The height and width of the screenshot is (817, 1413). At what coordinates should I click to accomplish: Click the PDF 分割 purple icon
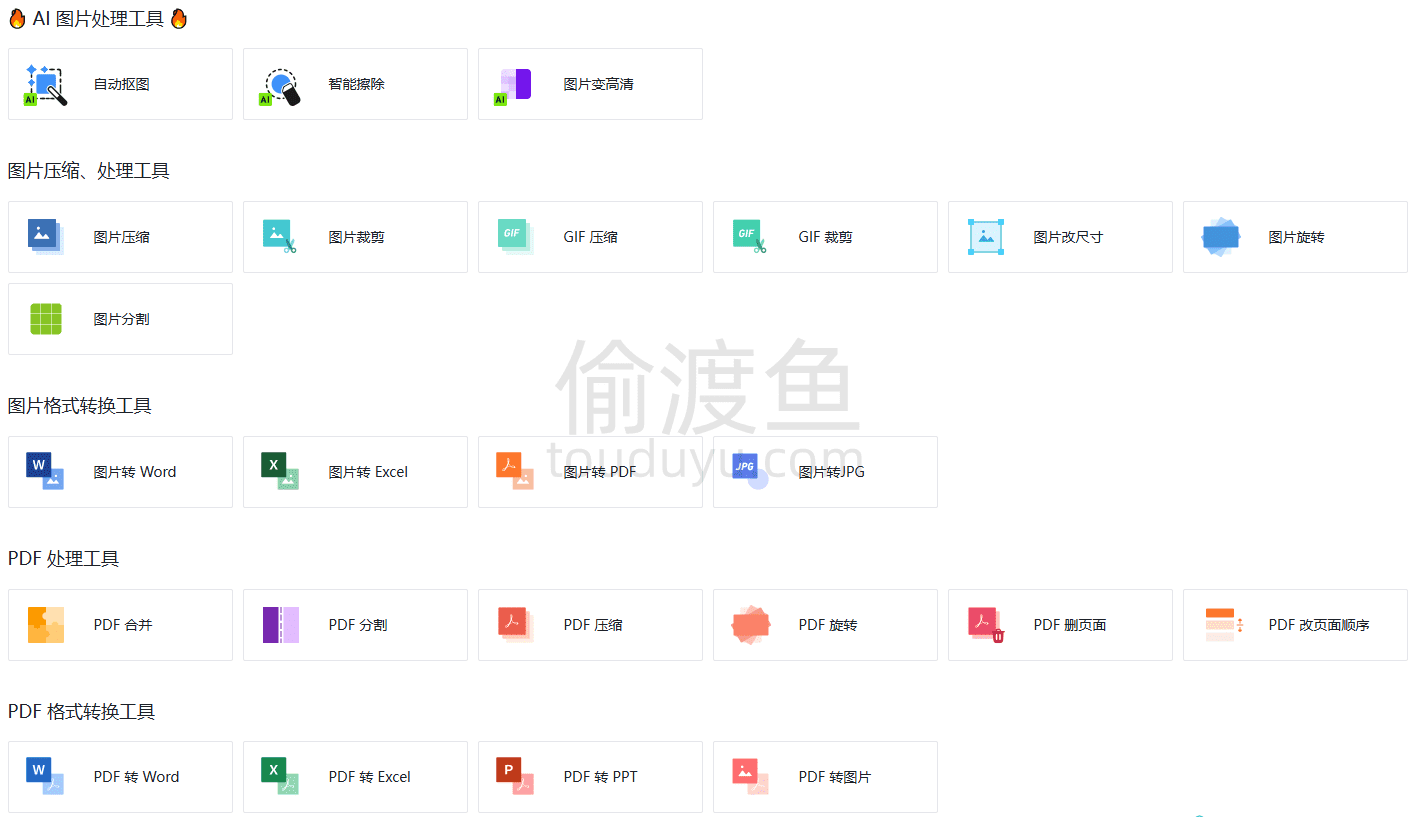click(x=280, y=625)
